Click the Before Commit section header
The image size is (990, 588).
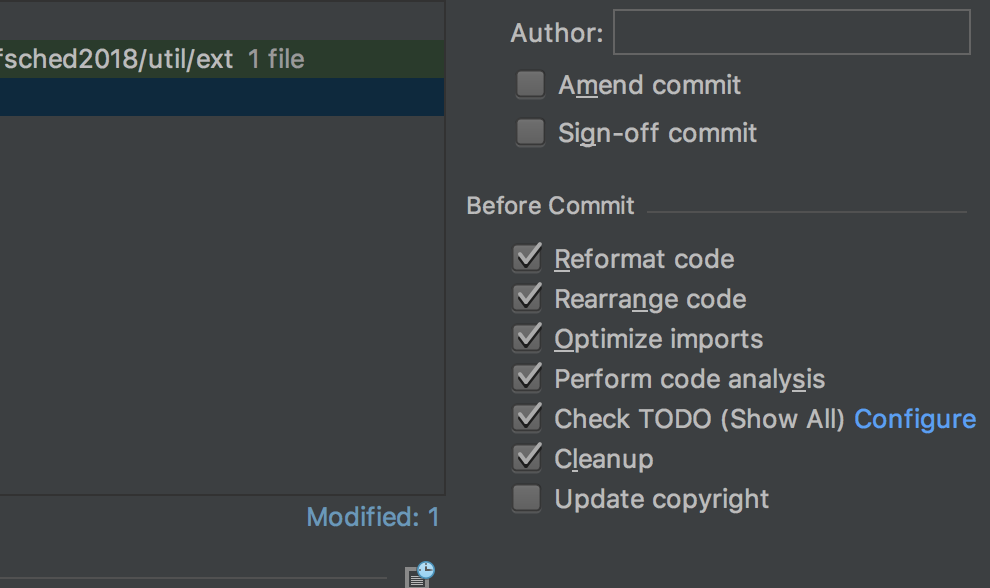pos(550,205)
